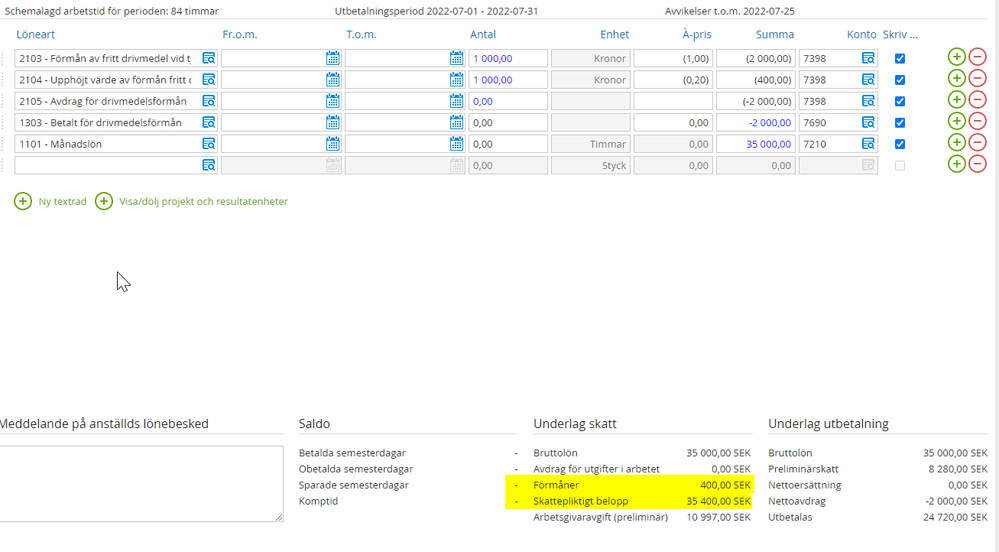Click the Löneart column header
Image resolution: width=999 pixels, height=552 pixels.
point(37,35)
